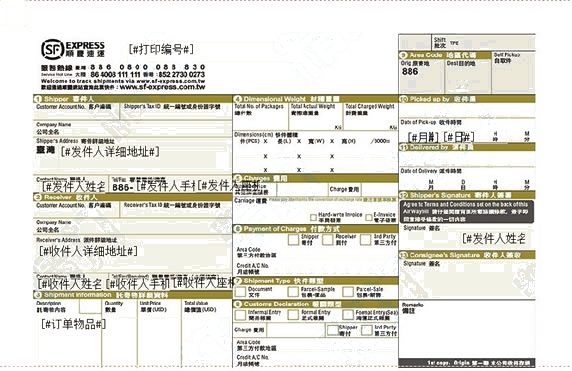Click the SF Express logo
This screenshot has height=371, width=572.
click(x=73, y=49)
